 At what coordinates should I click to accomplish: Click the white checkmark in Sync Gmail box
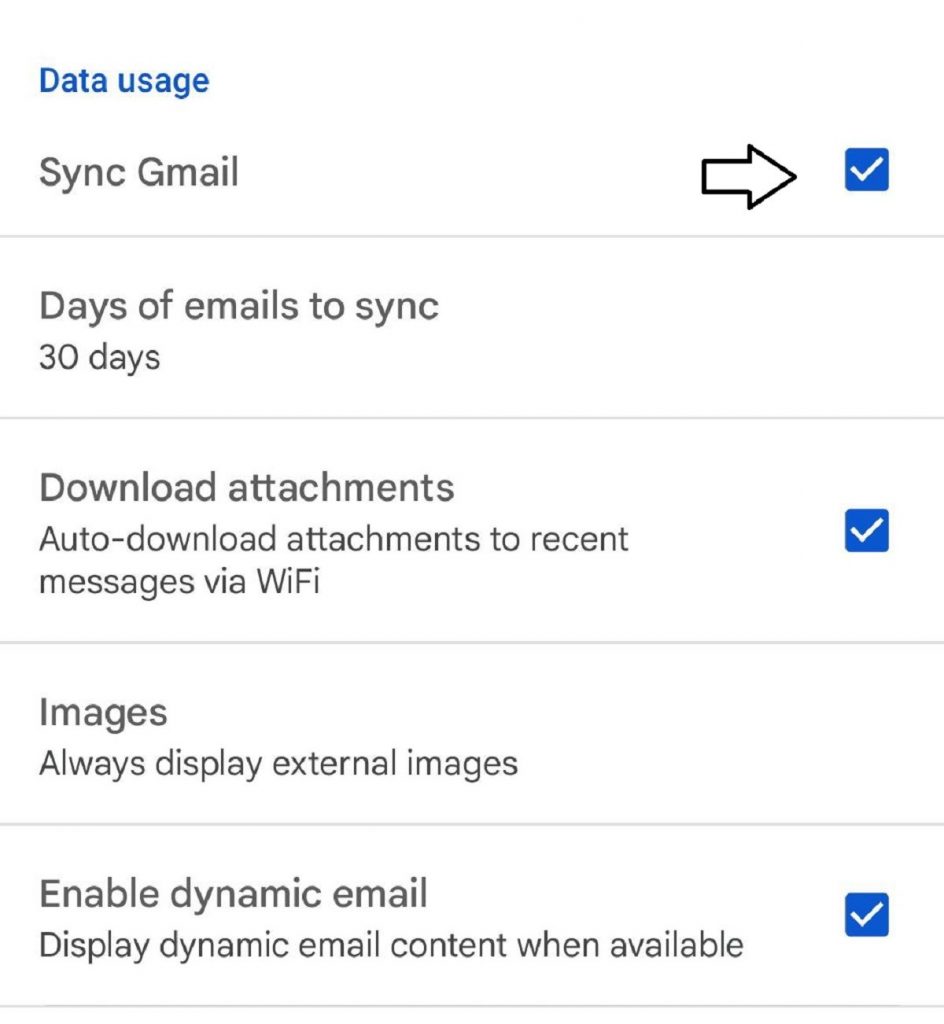866,171
